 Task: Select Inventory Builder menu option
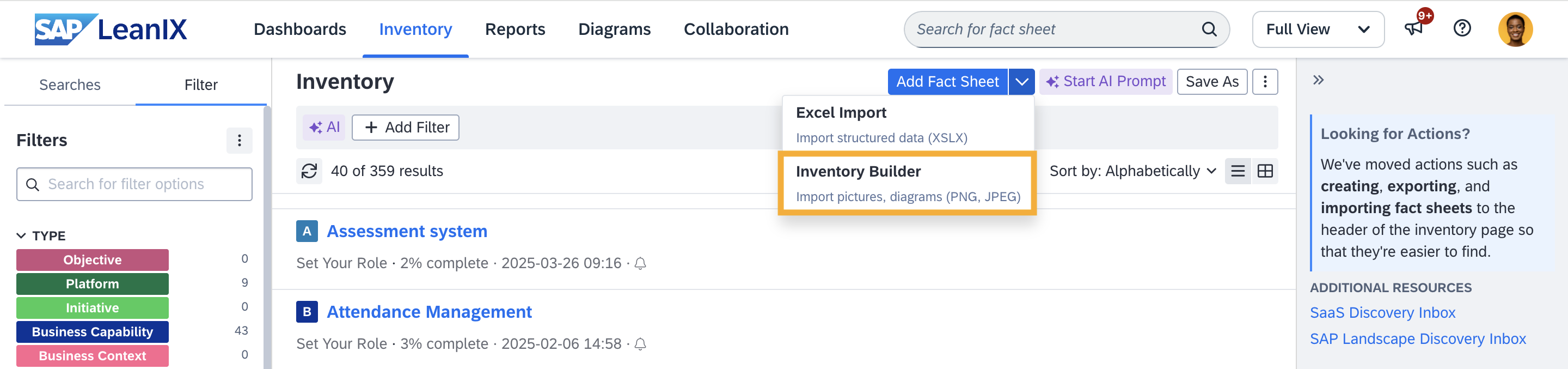pyautogui.click(x=907, y=183)
